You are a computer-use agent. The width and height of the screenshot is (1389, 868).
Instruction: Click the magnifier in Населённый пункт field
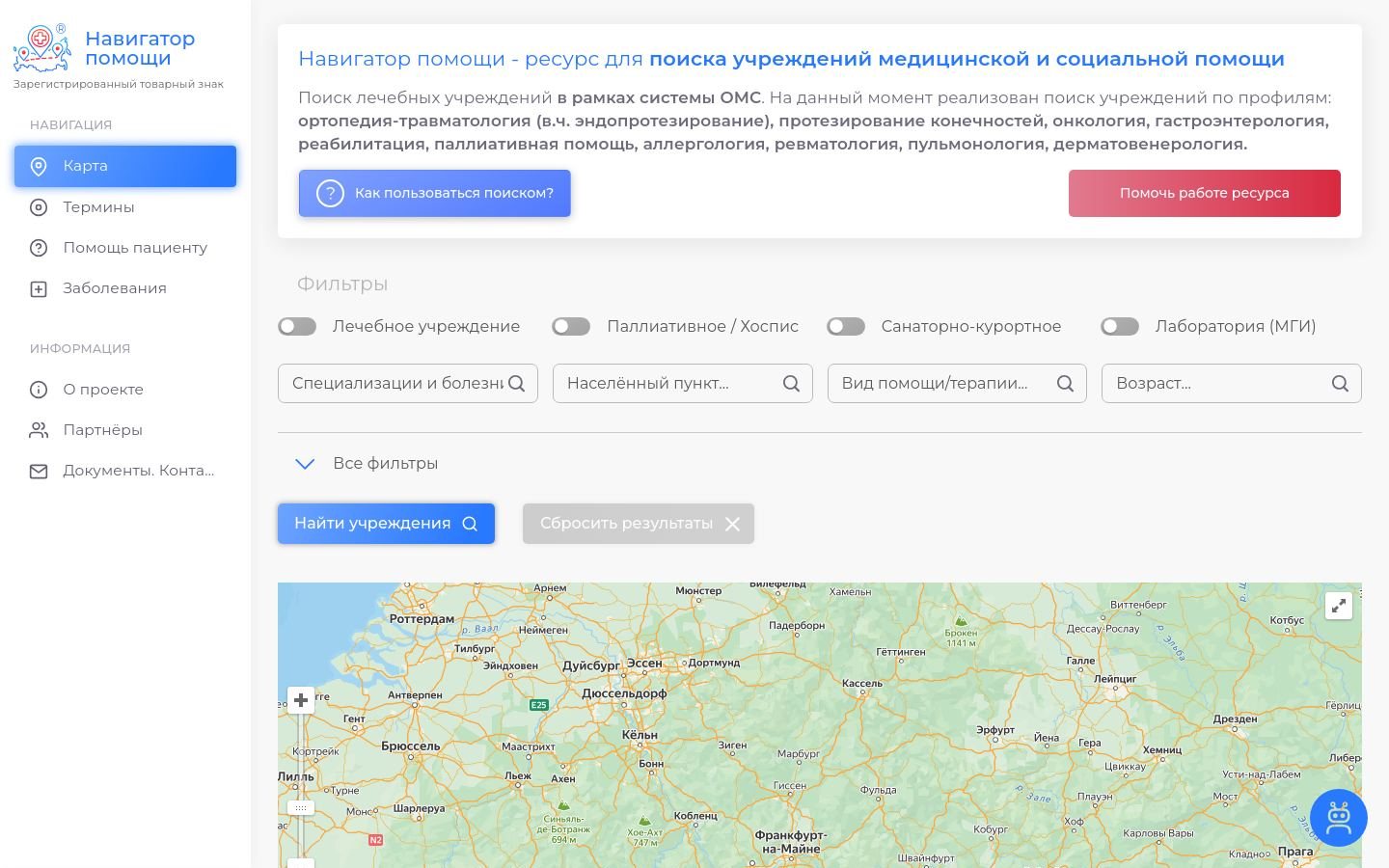[x=791, y=384]
